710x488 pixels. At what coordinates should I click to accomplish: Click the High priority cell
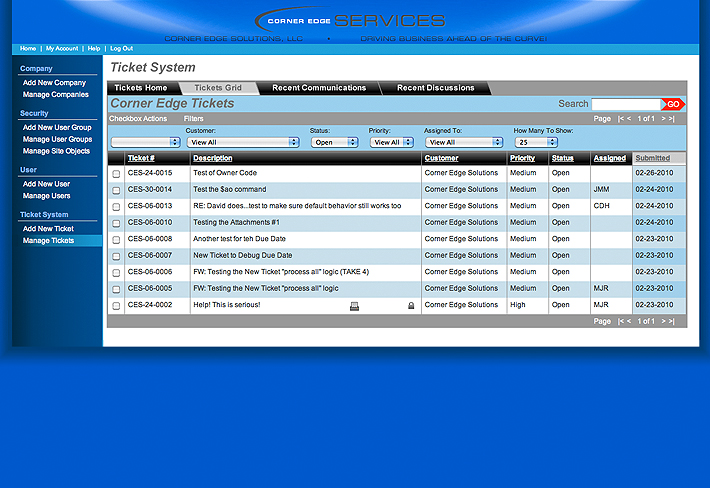[518, 305]
